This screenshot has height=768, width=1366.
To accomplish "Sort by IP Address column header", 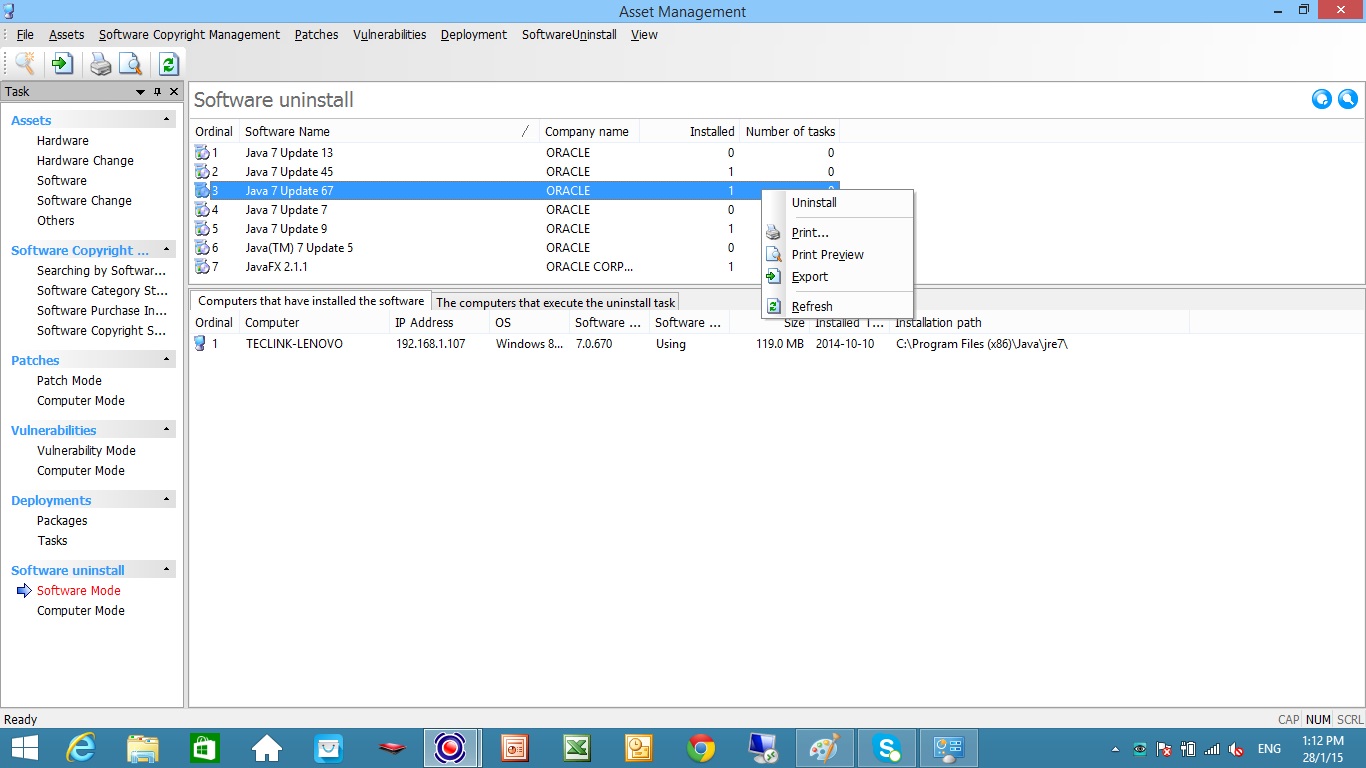I will pos(440,322).
